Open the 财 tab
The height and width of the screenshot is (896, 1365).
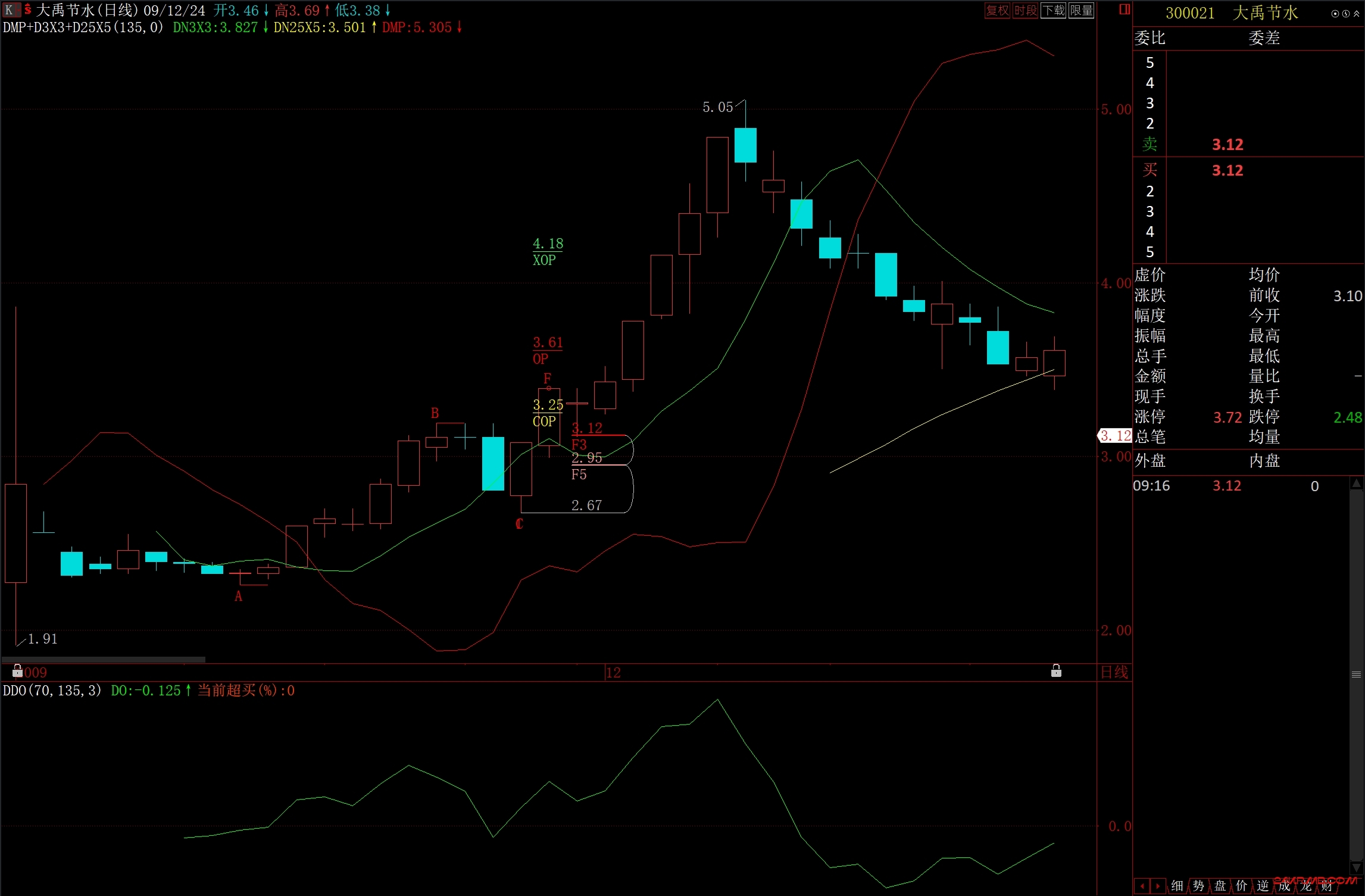tap(1327, 886)
